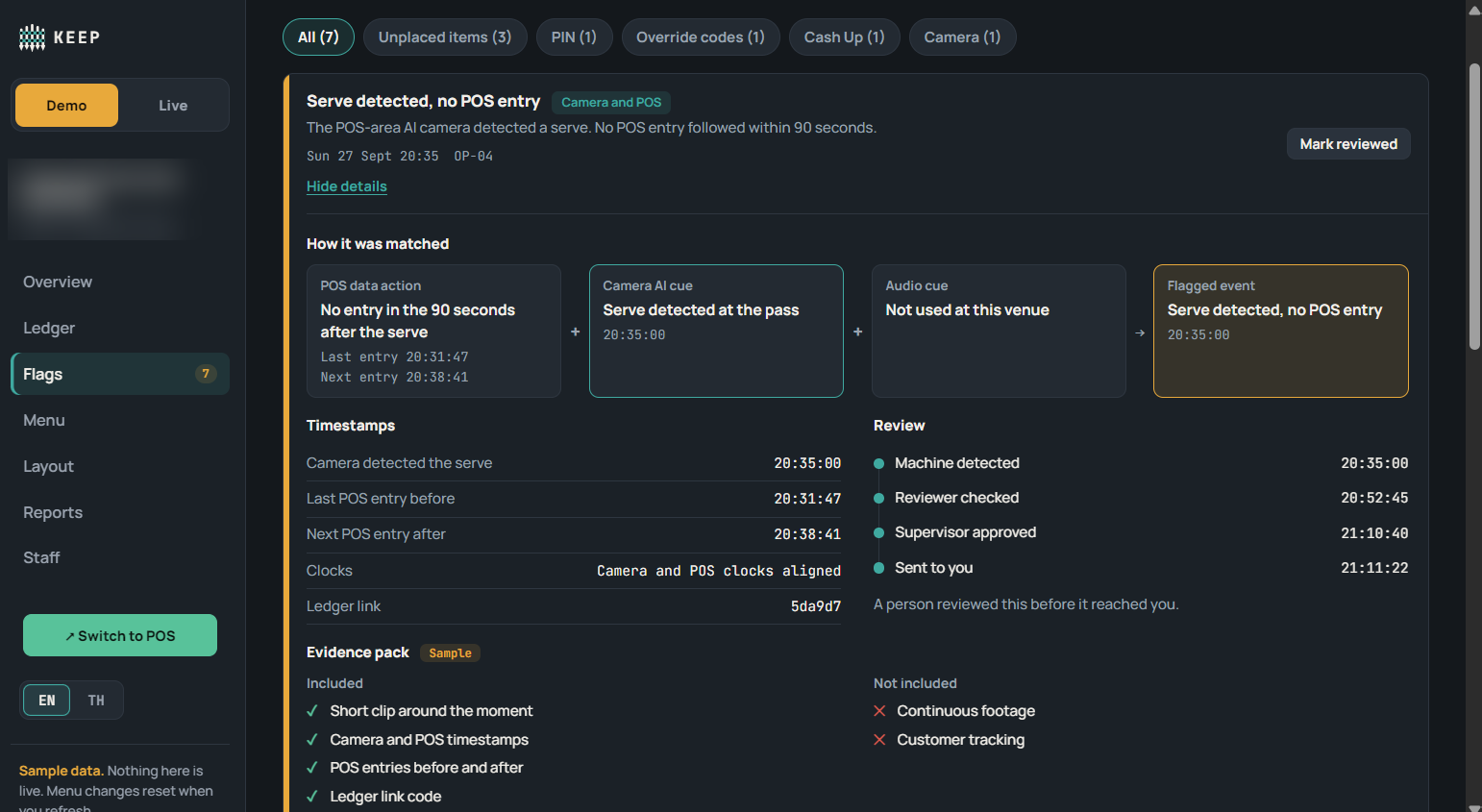Show the All (7) filter
The width and height of the screenshot is (1482, 812).
tap(318, 37)
